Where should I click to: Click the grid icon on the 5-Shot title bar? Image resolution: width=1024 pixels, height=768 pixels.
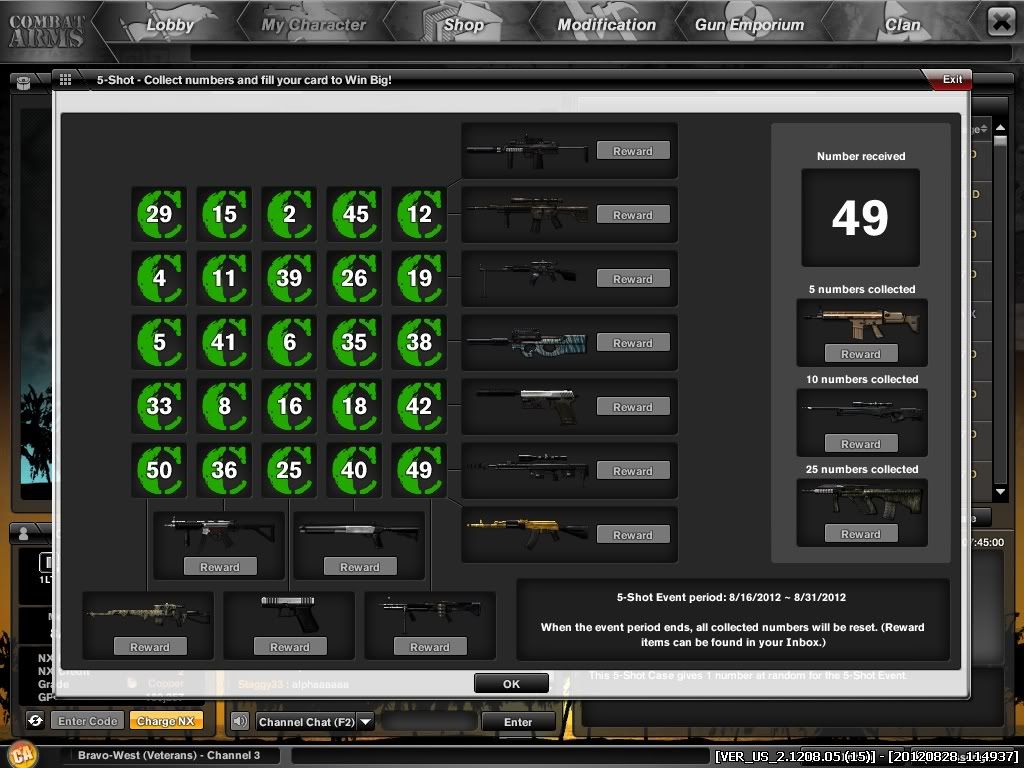point(66,79)
